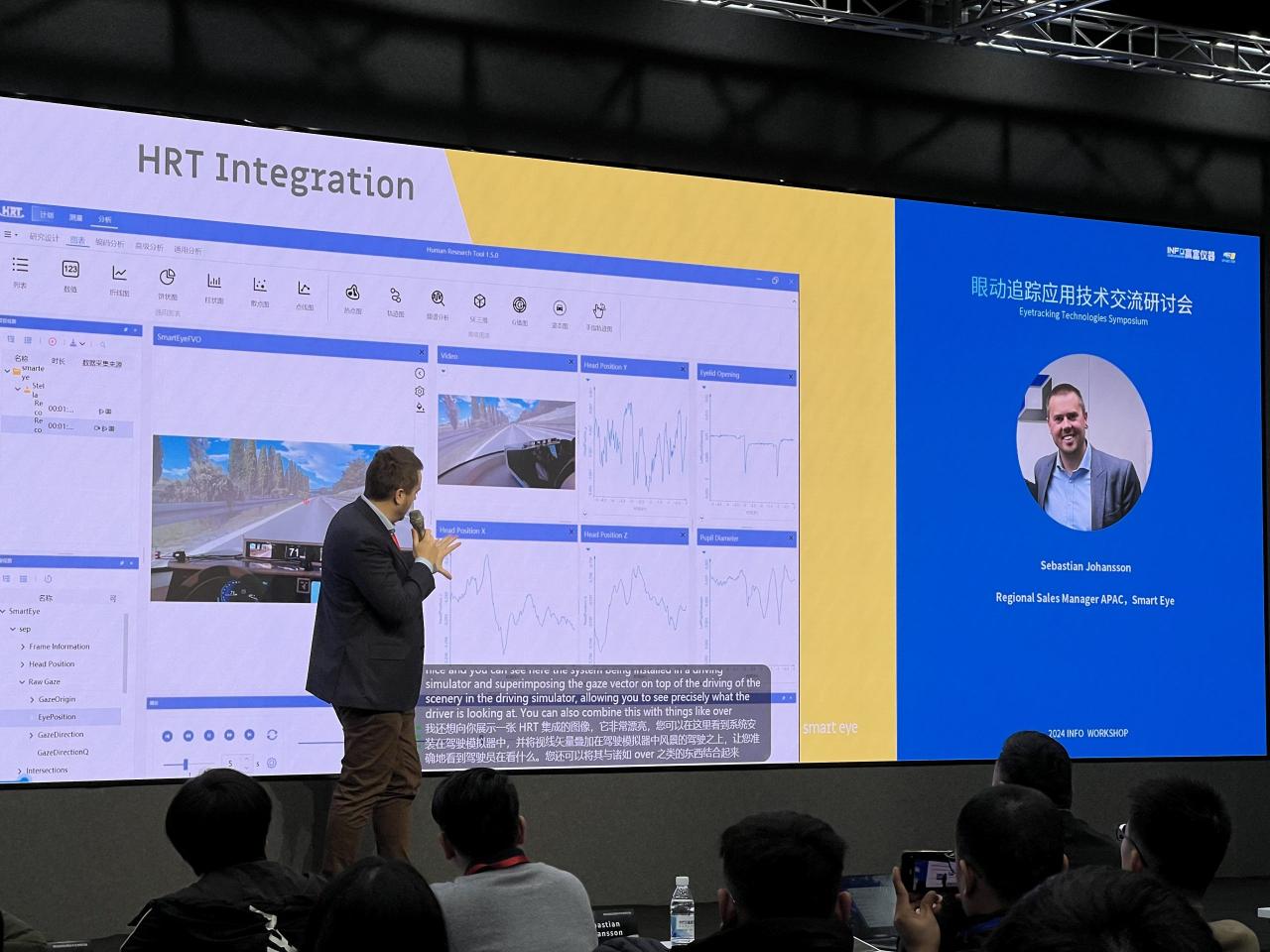
Task: Select the 3D cube chart tool
Action: [479, 306]
